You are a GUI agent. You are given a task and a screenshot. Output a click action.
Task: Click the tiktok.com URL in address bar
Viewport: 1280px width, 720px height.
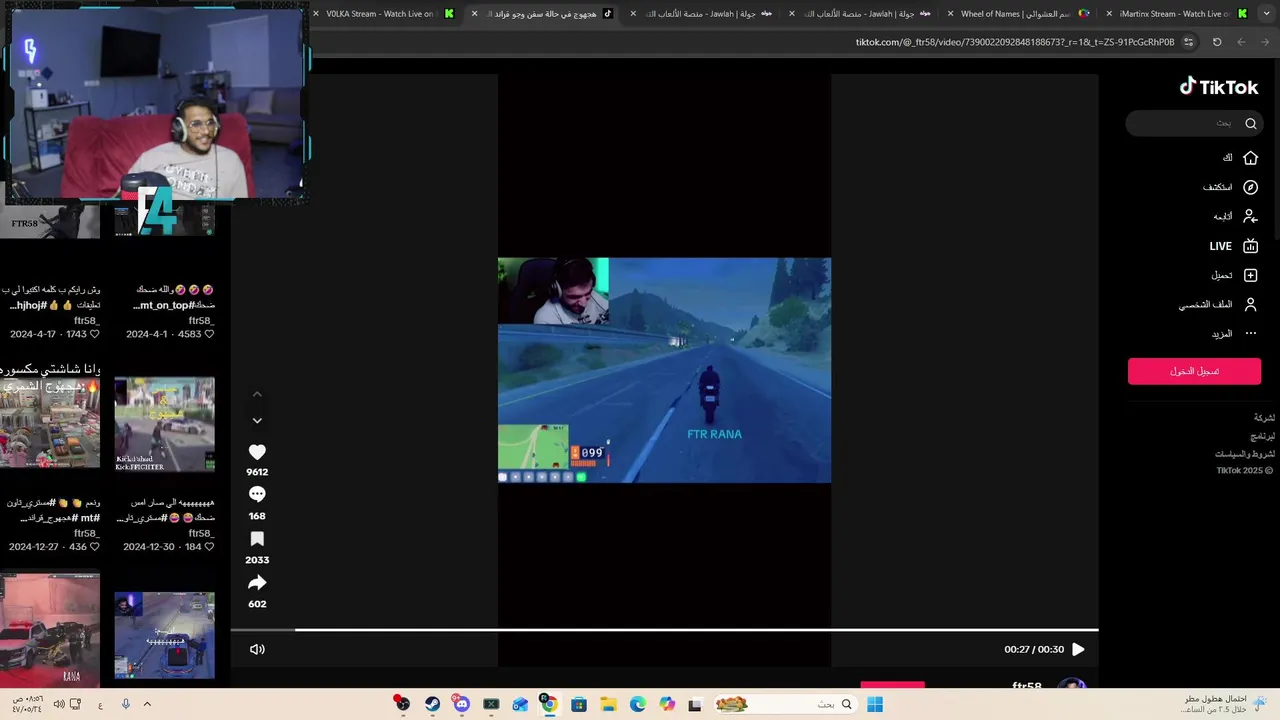pyautogui.click(x=1015, y=42)
